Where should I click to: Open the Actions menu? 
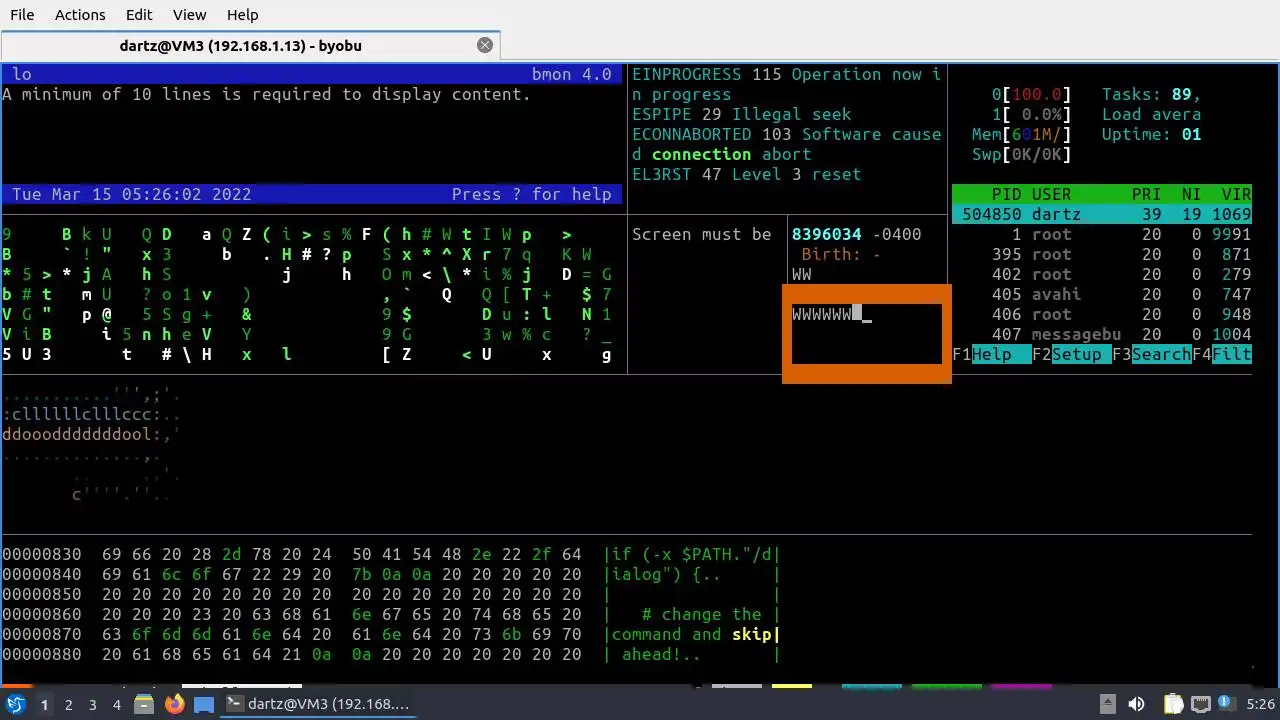pyautogui.click(x=80, y=15)
